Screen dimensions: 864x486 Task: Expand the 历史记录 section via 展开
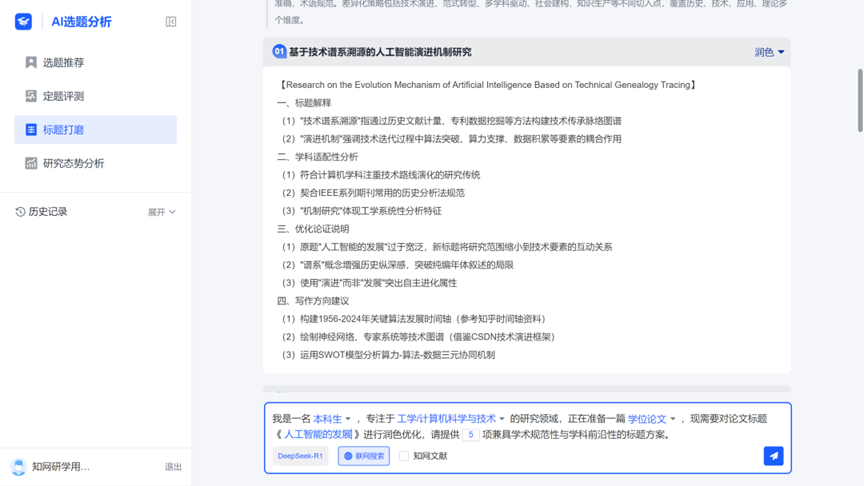(x=161, y=212)
